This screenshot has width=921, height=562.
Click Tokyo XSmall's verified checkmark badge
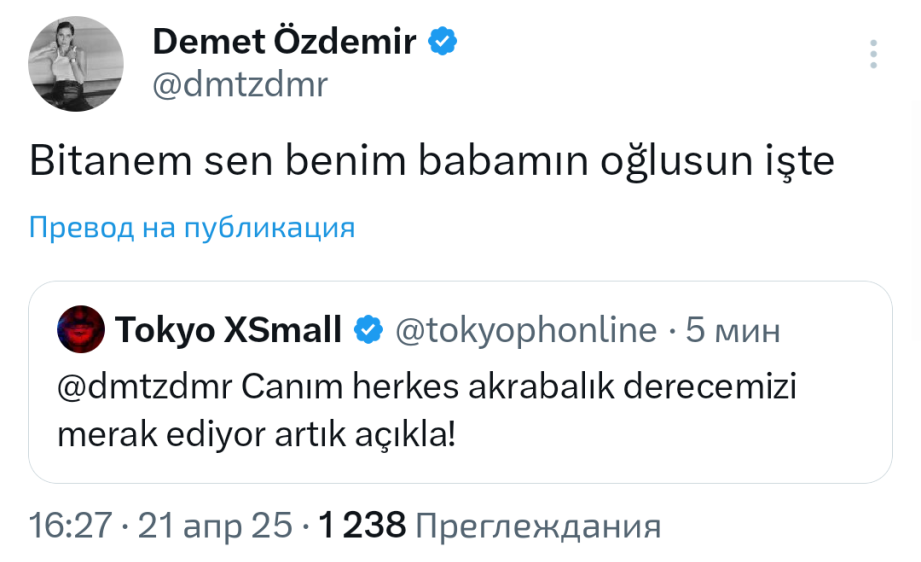click(x=369, y=329)
